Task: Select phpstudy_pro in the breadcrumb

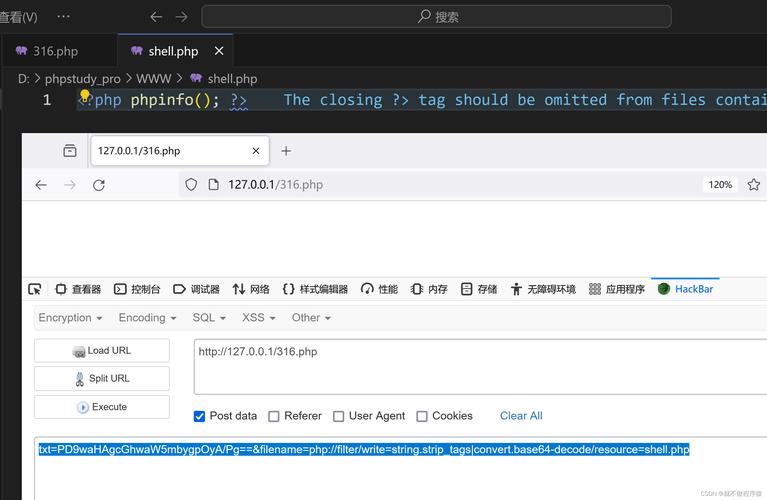Action: [82, 79]
